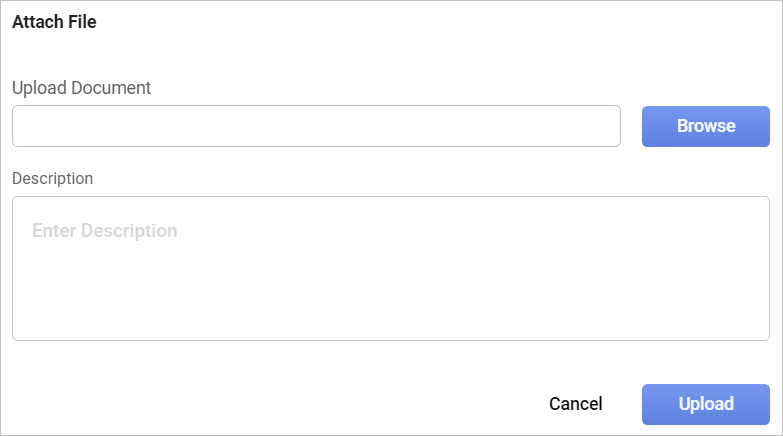
Task: Click into the Enter Description text area
Action: tap(390, 268)
